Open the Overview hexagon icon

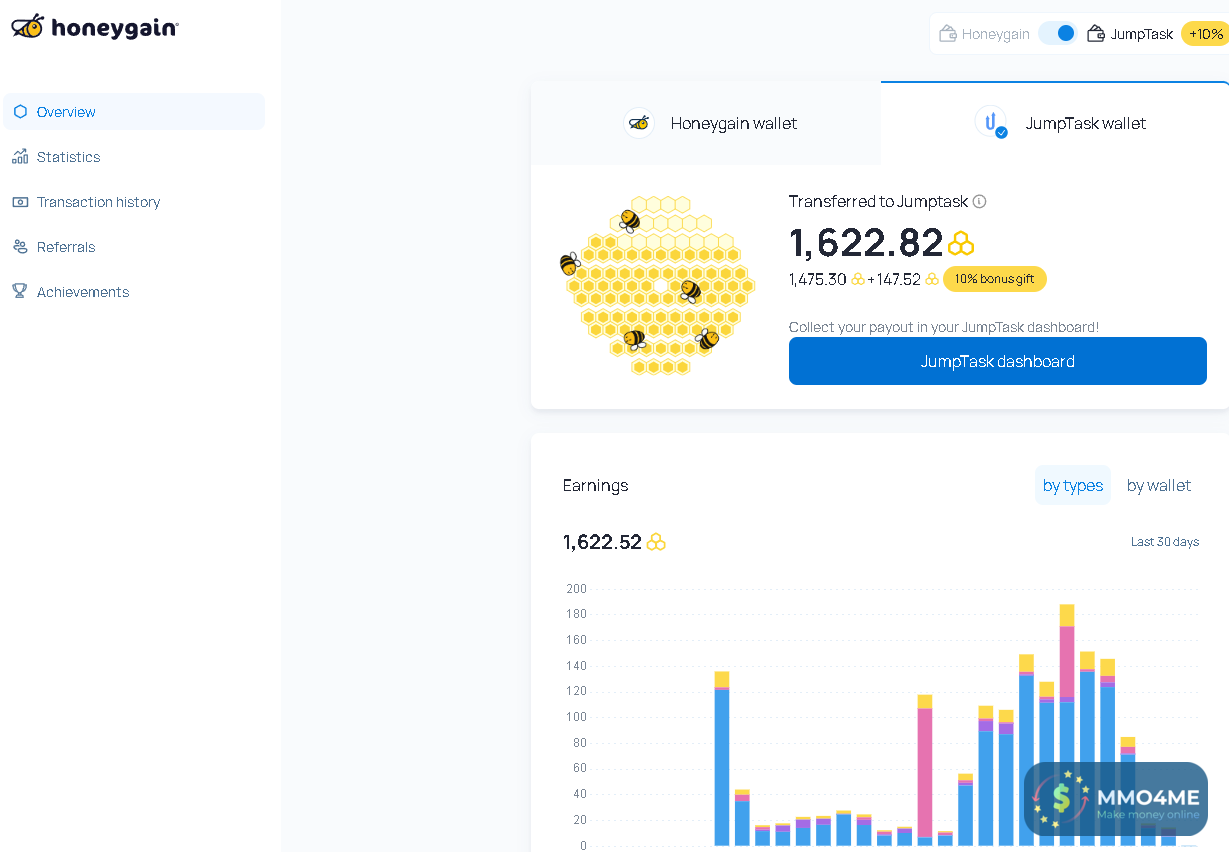tap(20, 112)
